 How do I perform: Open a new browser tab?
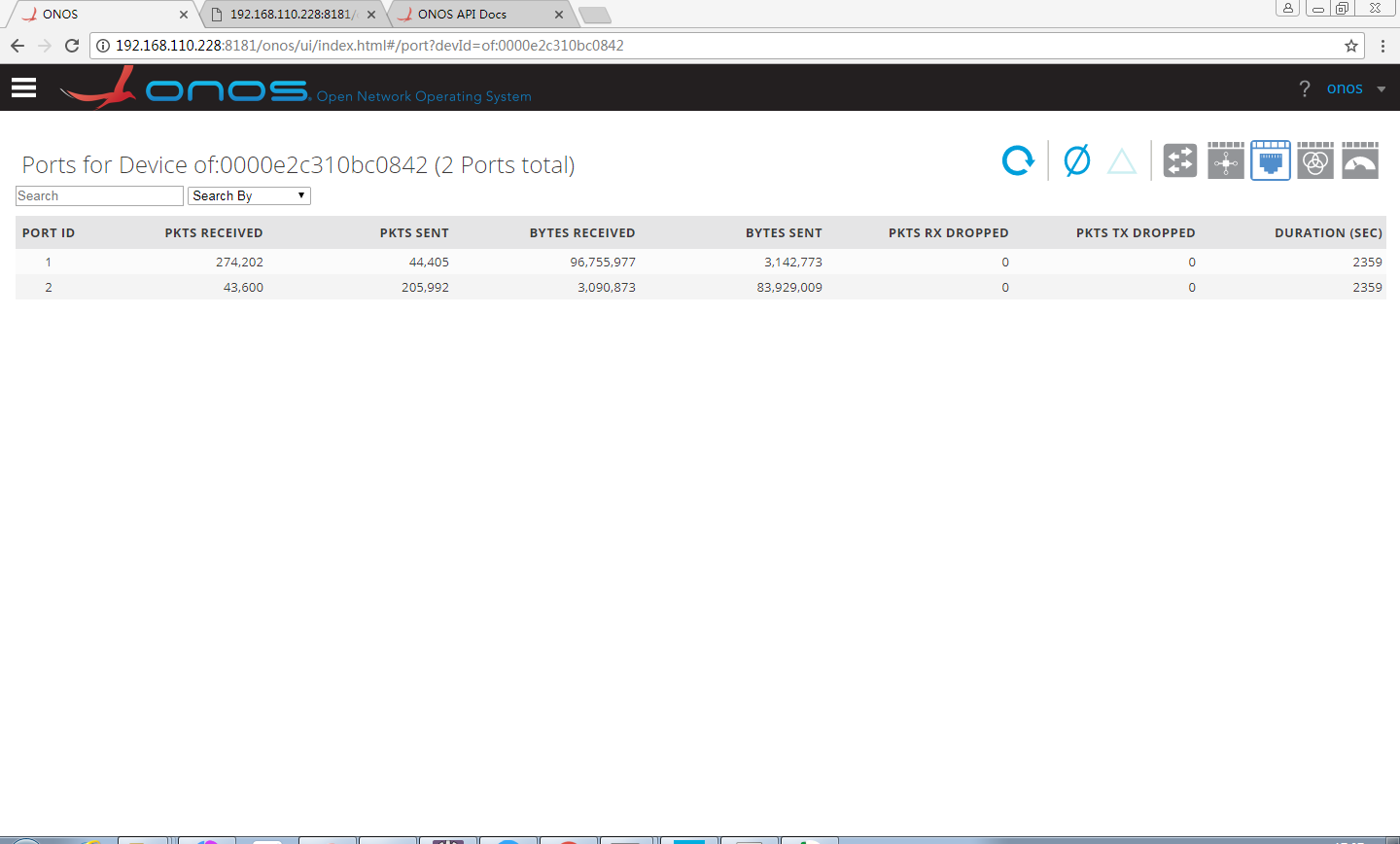[x=594, y=15]
